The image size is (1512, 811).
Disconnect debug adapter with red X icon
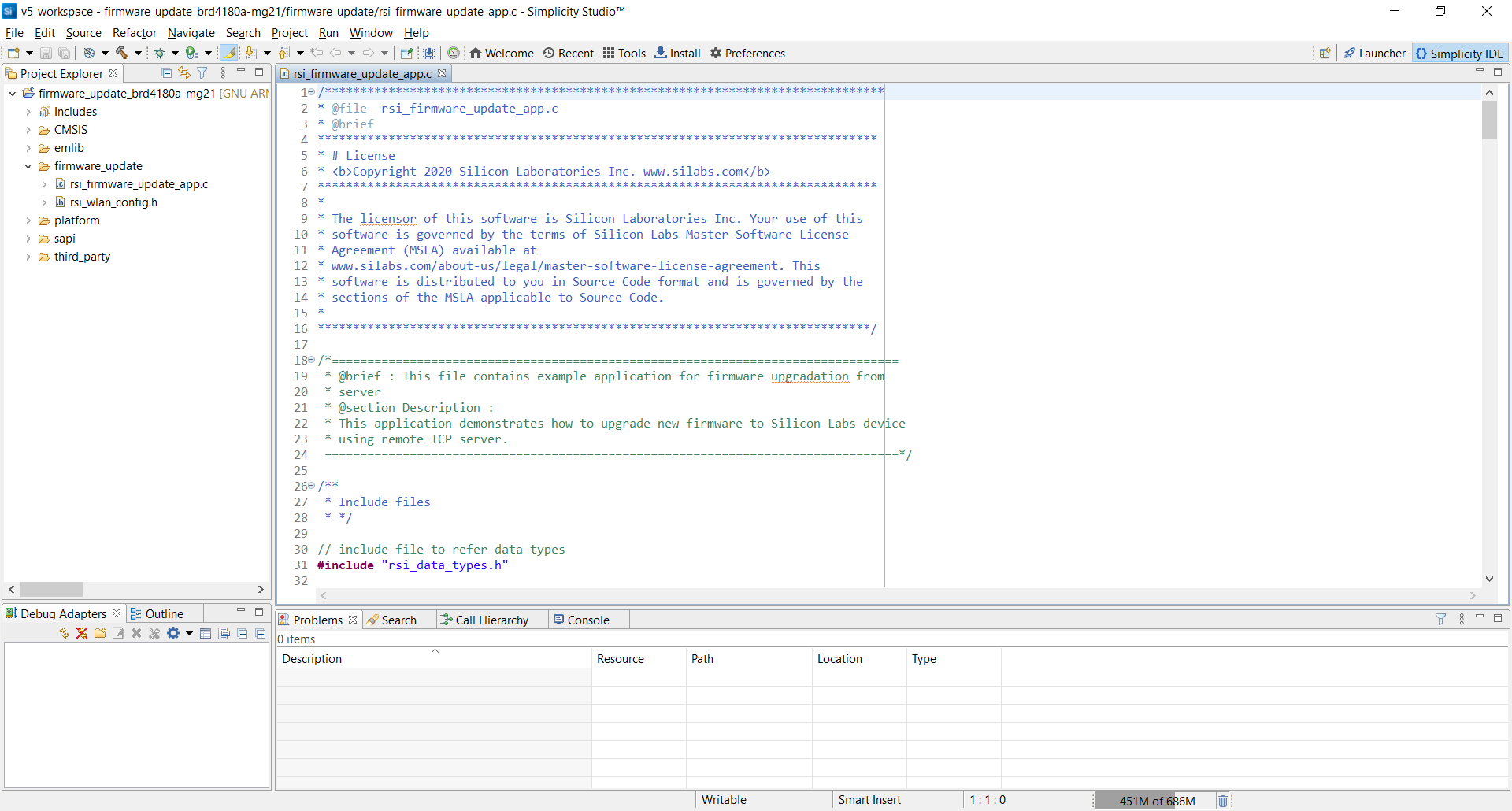click(82, 633)
